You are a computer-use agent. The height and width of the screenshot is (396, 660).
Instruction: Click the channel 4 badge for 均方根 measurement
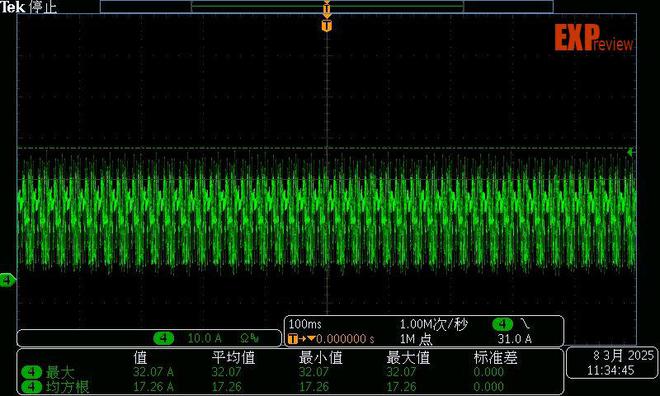[32, 386]
